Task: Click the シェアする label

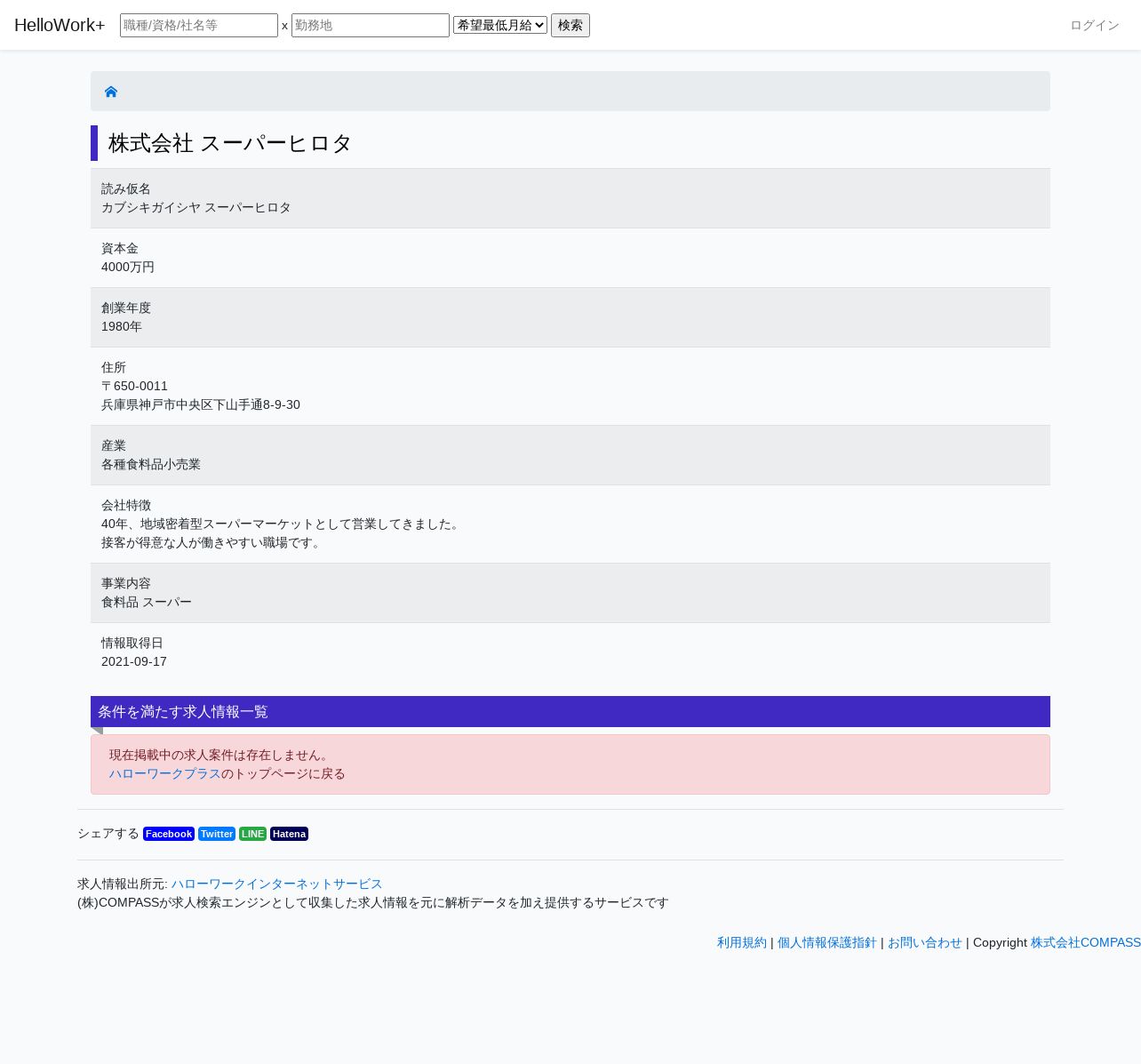Action: [x=108, y=834]
